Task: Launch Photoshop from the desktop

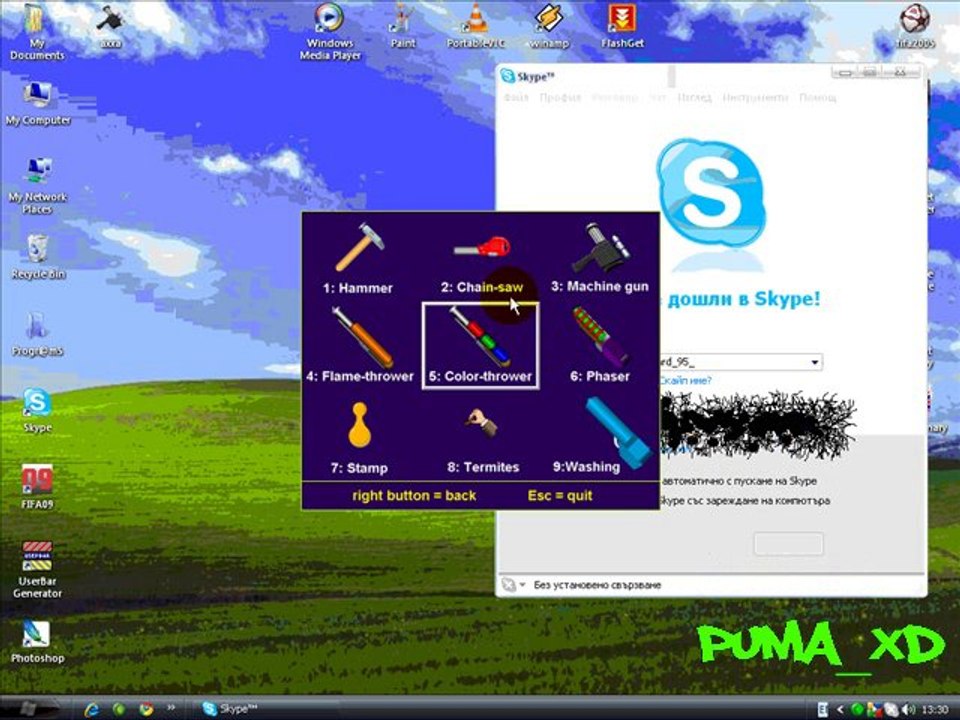Action: 37,642
